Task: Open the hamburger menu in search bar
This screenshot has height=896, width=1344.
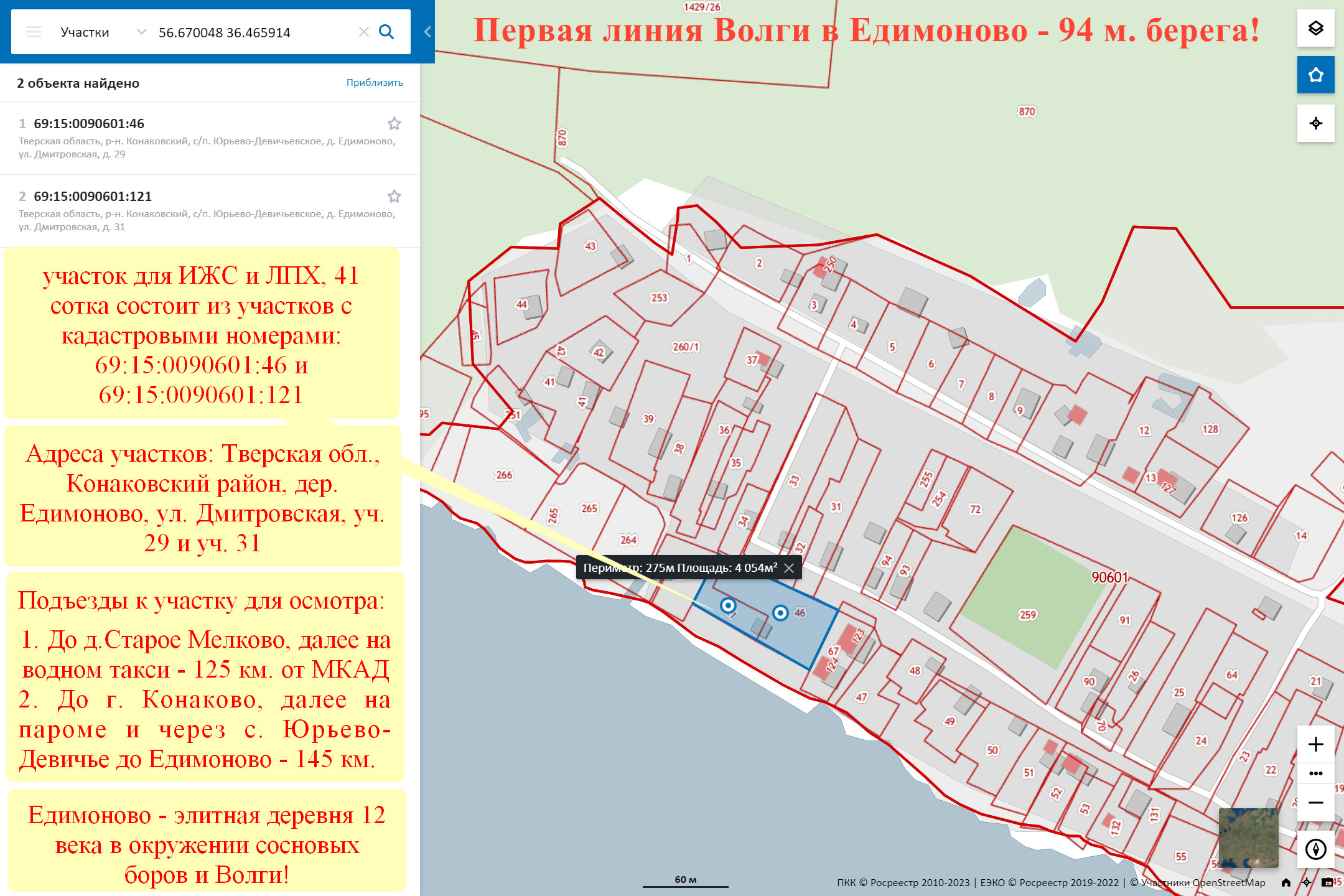Action: (x=34, y=32)
